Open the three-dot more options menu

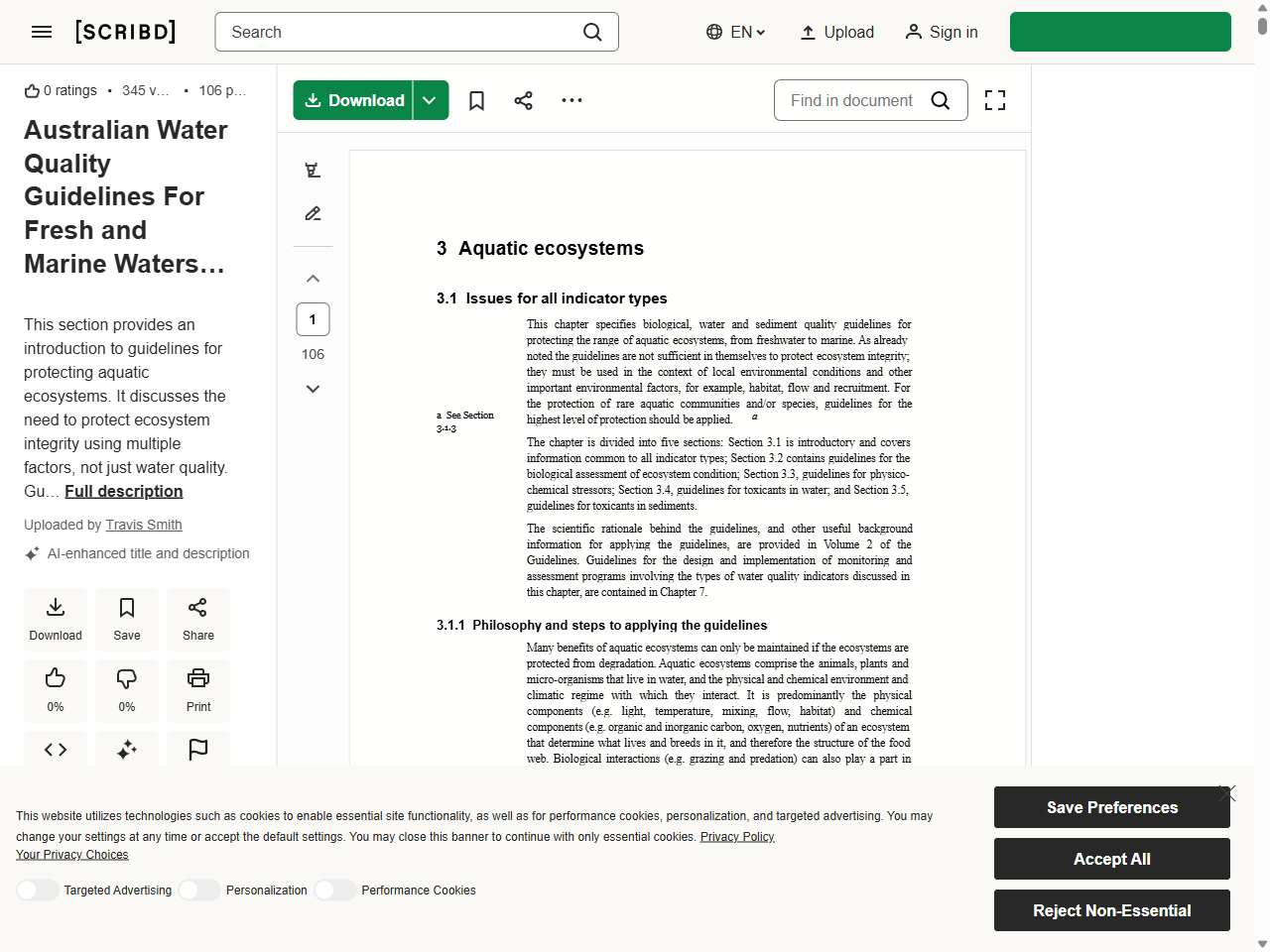pyautogui.click(x=571, y=100)
